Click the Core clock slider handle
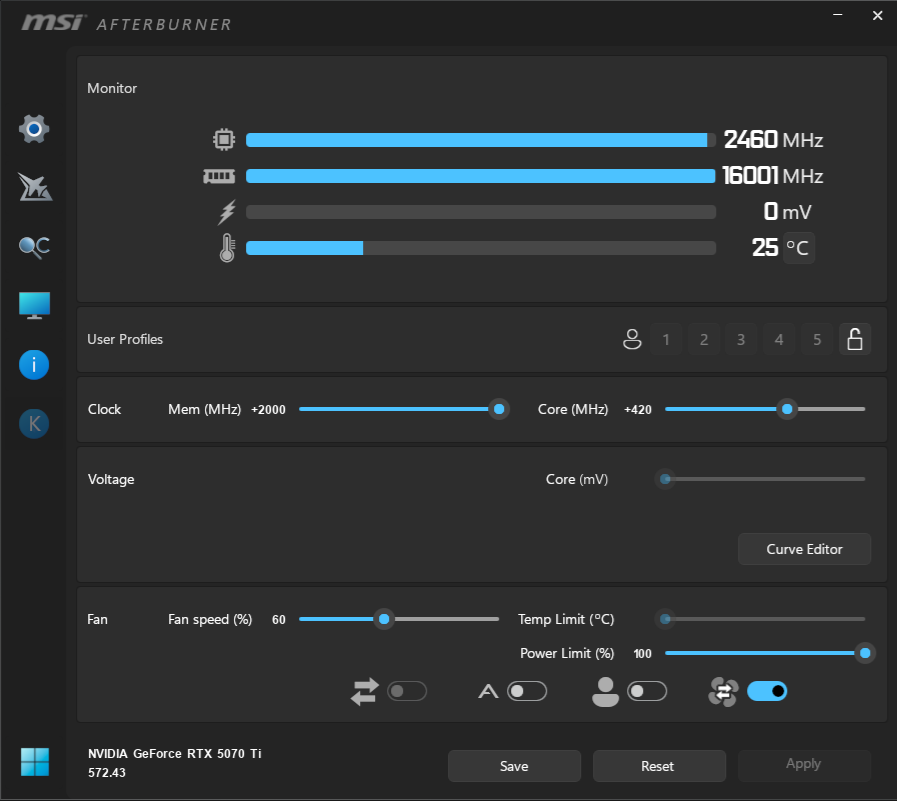 pos(787,409)
